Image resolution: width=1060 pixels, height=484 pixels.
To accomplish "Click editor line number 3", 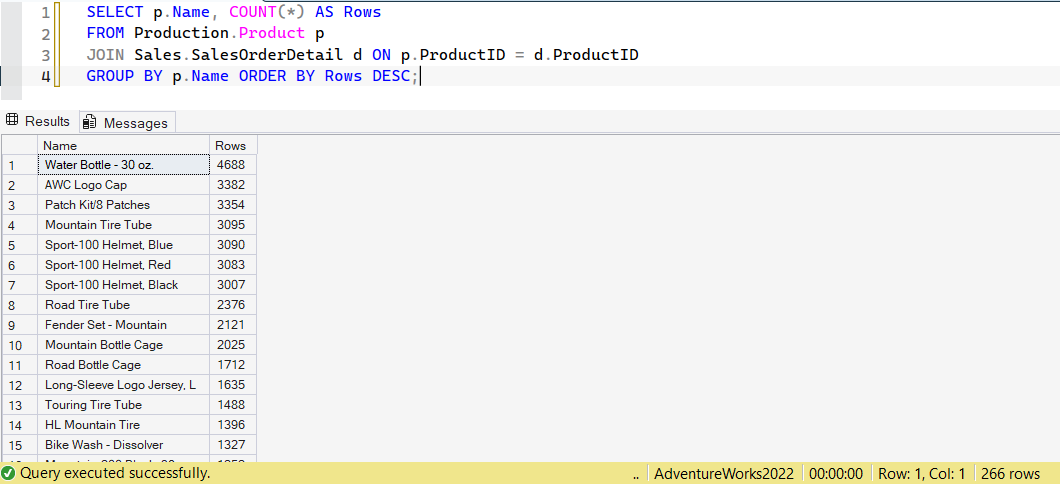I will point(45,55).
